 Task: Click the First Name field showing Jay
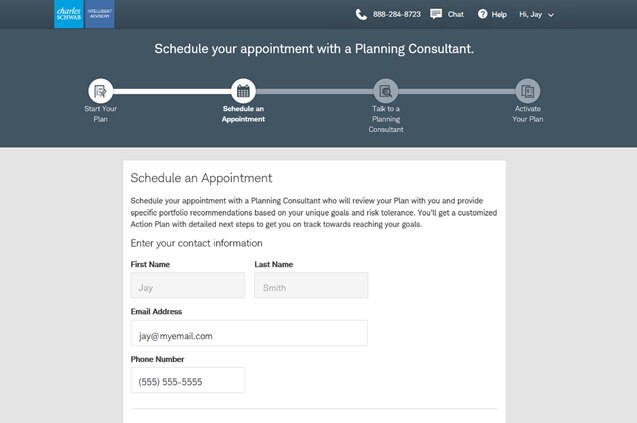(188, 285)
